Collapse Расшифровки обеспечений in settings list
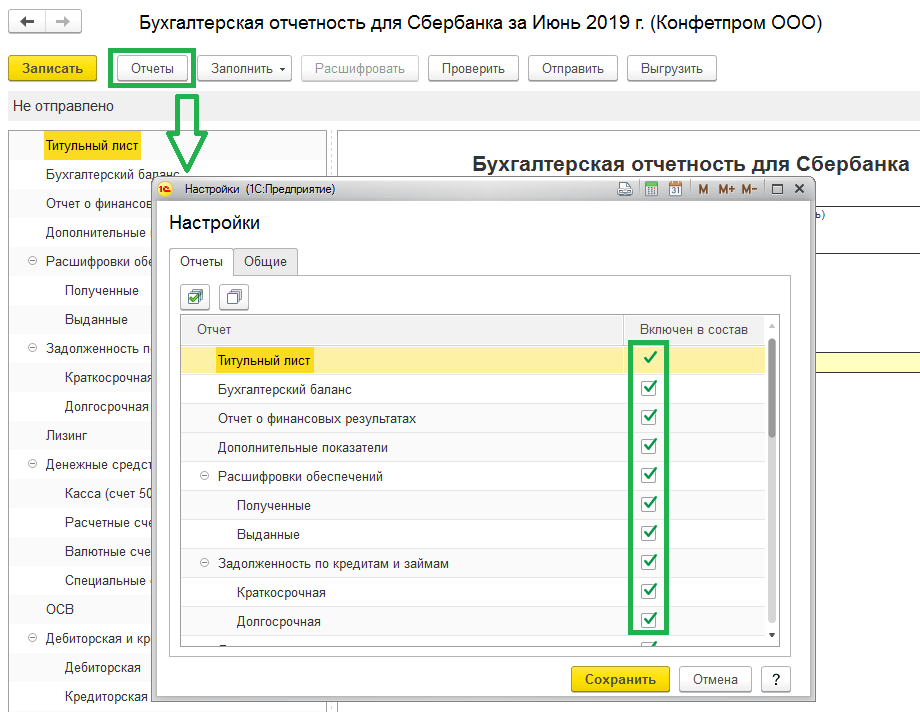The width and height of the screenshot is (920, 712). [x=205, y=476]
